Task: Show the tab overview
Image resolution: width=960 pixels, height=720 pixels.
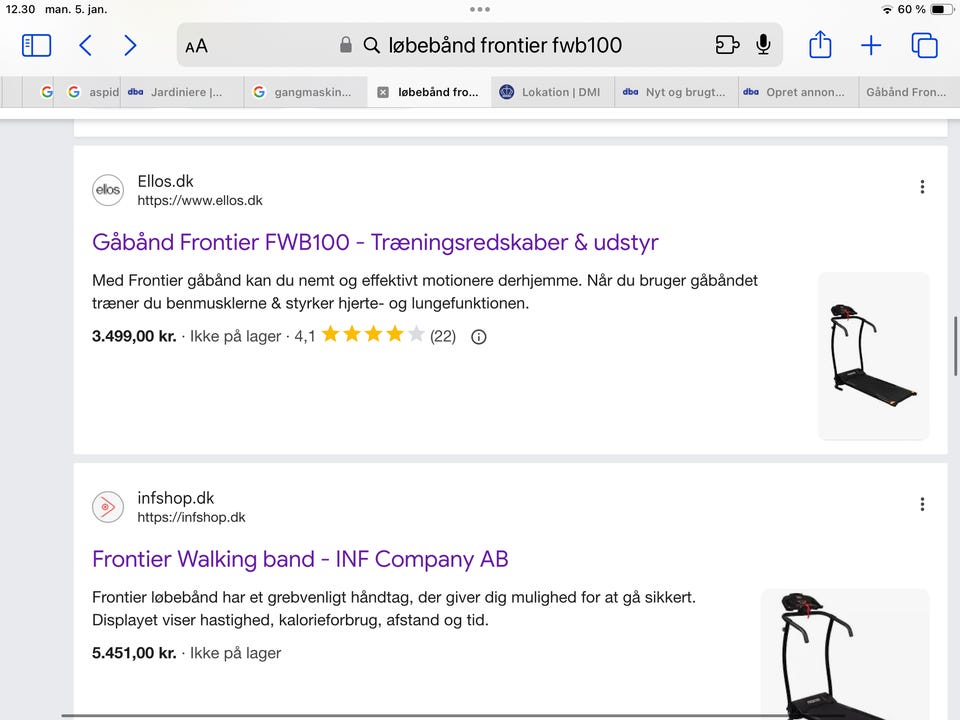Action: pyautogui.click(x=924, y=45)
